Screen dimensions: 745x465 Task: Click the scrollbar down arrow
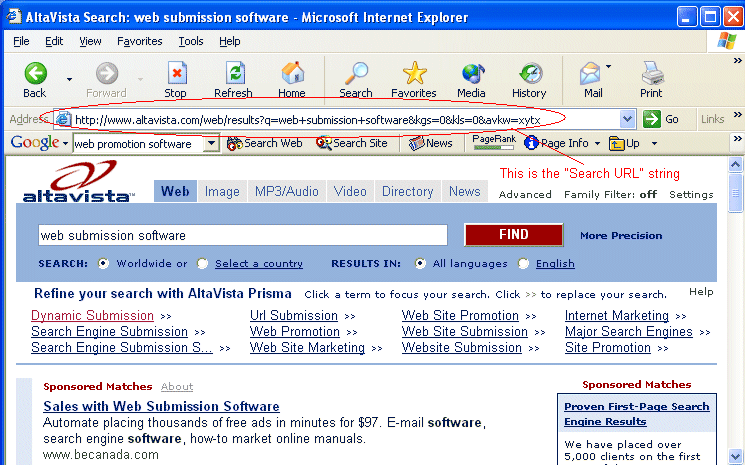tap(735, 456)
